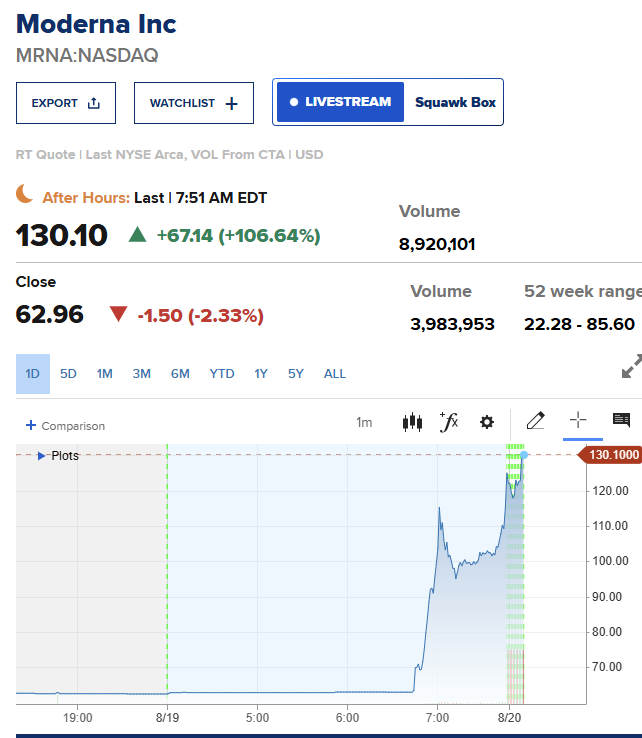Click the plus icon in WATCHLIST

[x=232, y=104]
